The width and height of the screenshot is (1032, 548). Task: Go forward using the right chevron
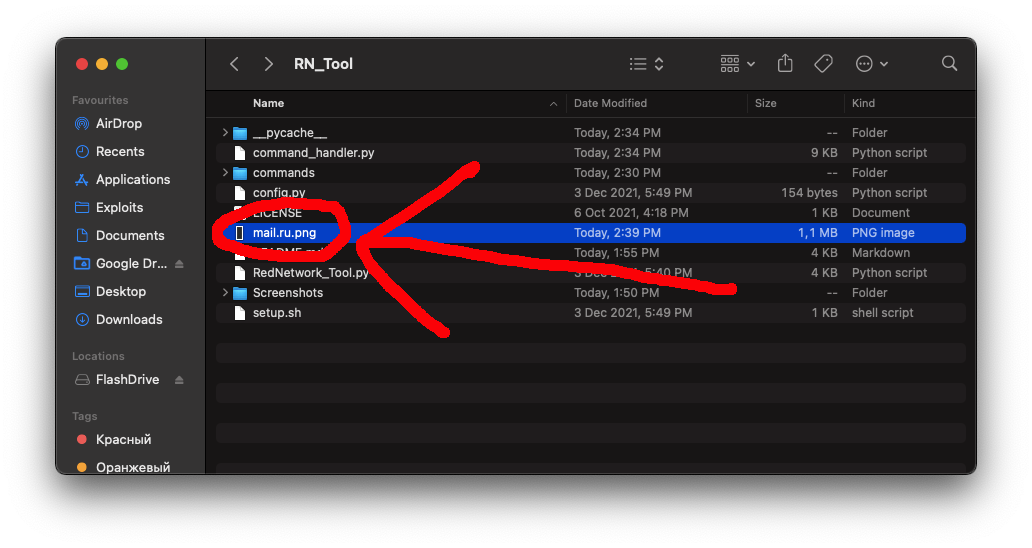pos(268,64)
